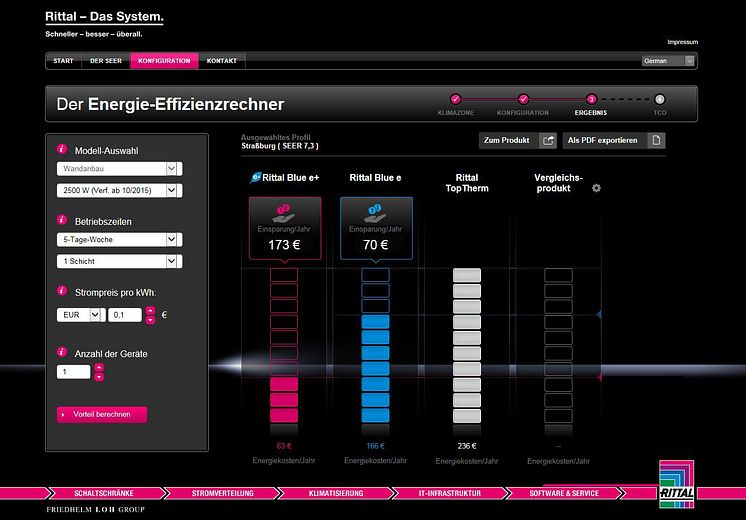The image size is (746, 520).
Task: Open Vergleichsprodukt settings gear icon
Action: [596, 188]
